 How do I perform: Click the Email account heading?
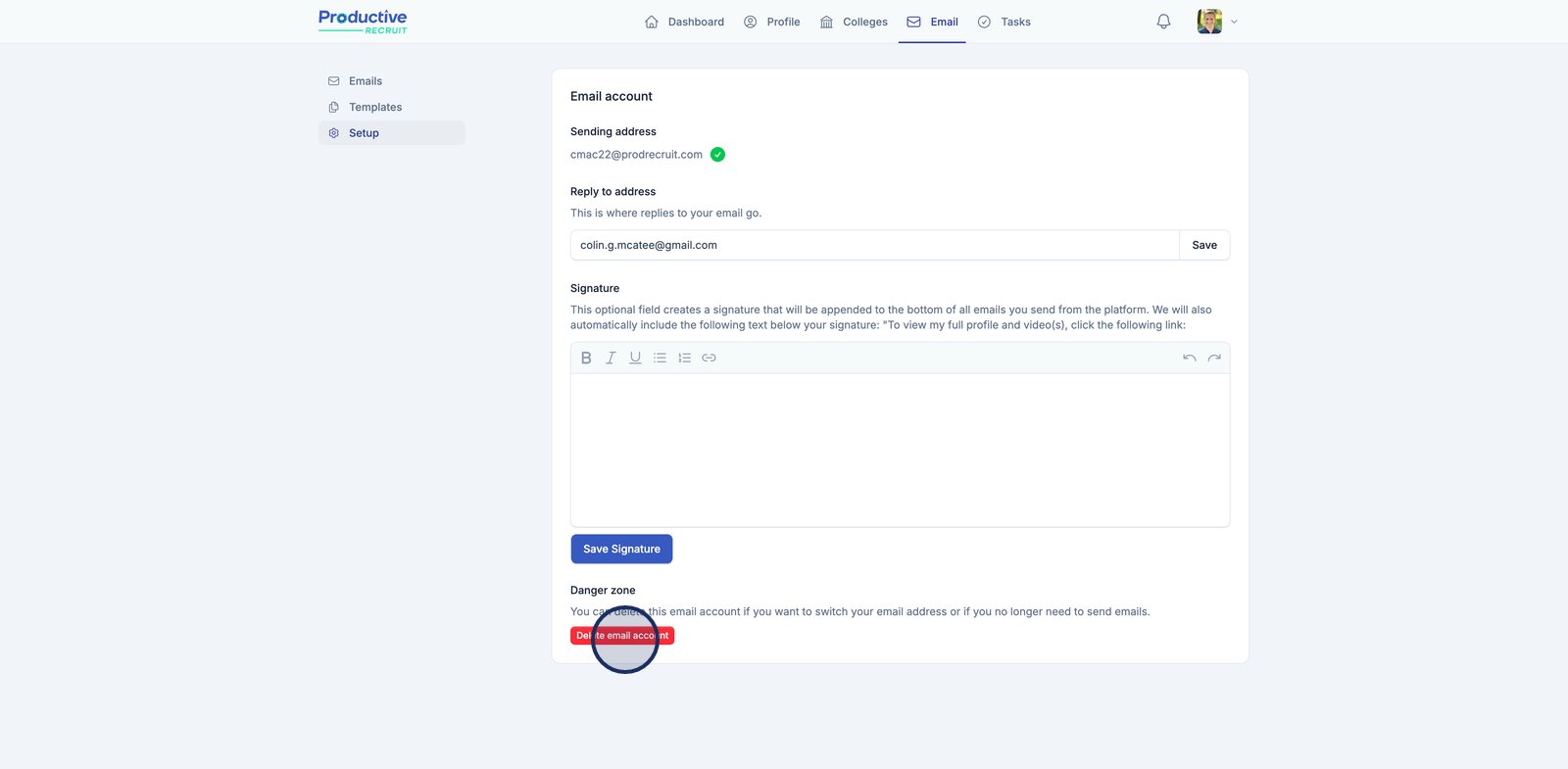tap(612, 96)
